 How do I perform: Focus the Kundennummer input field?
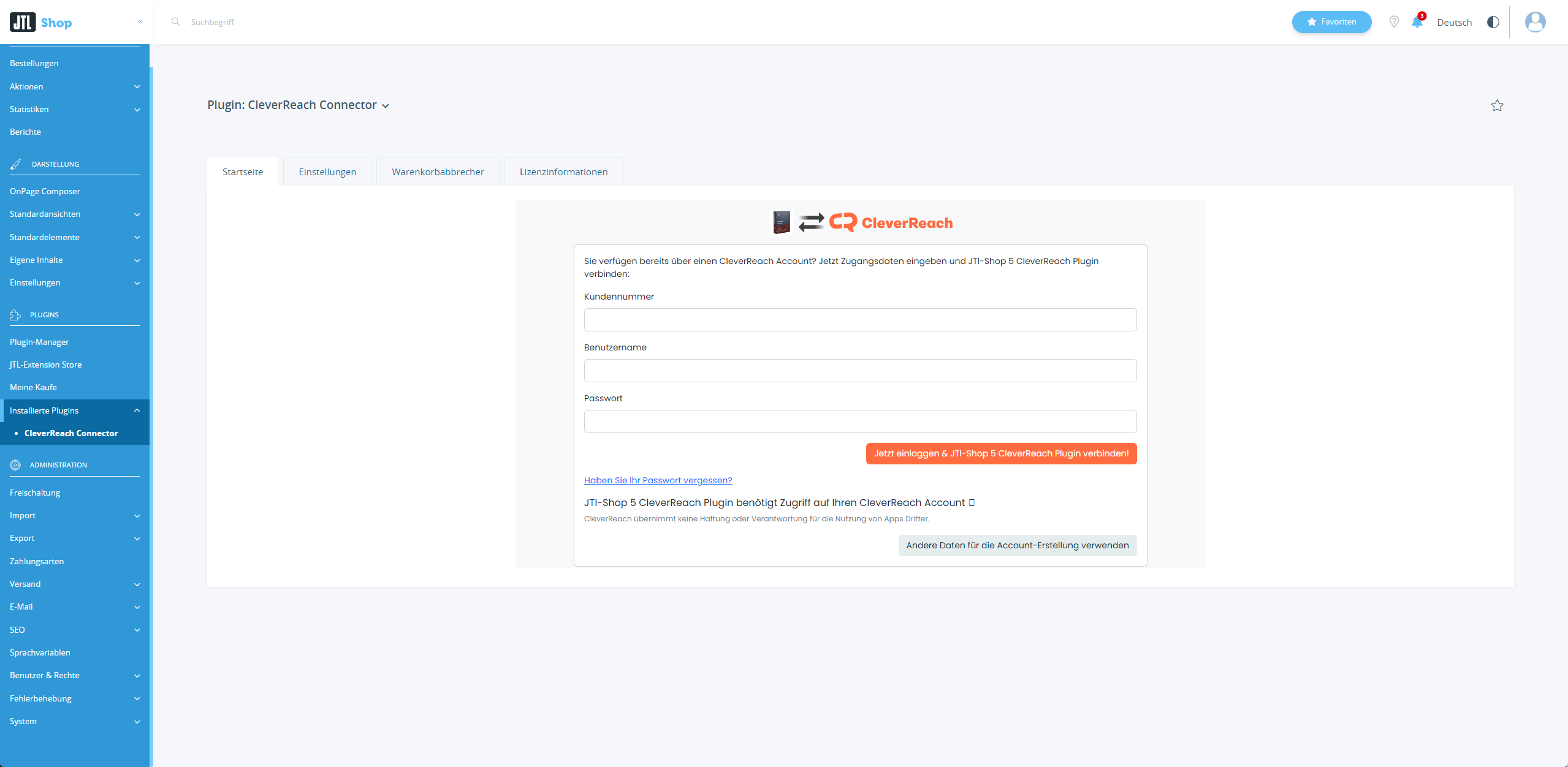860,320
